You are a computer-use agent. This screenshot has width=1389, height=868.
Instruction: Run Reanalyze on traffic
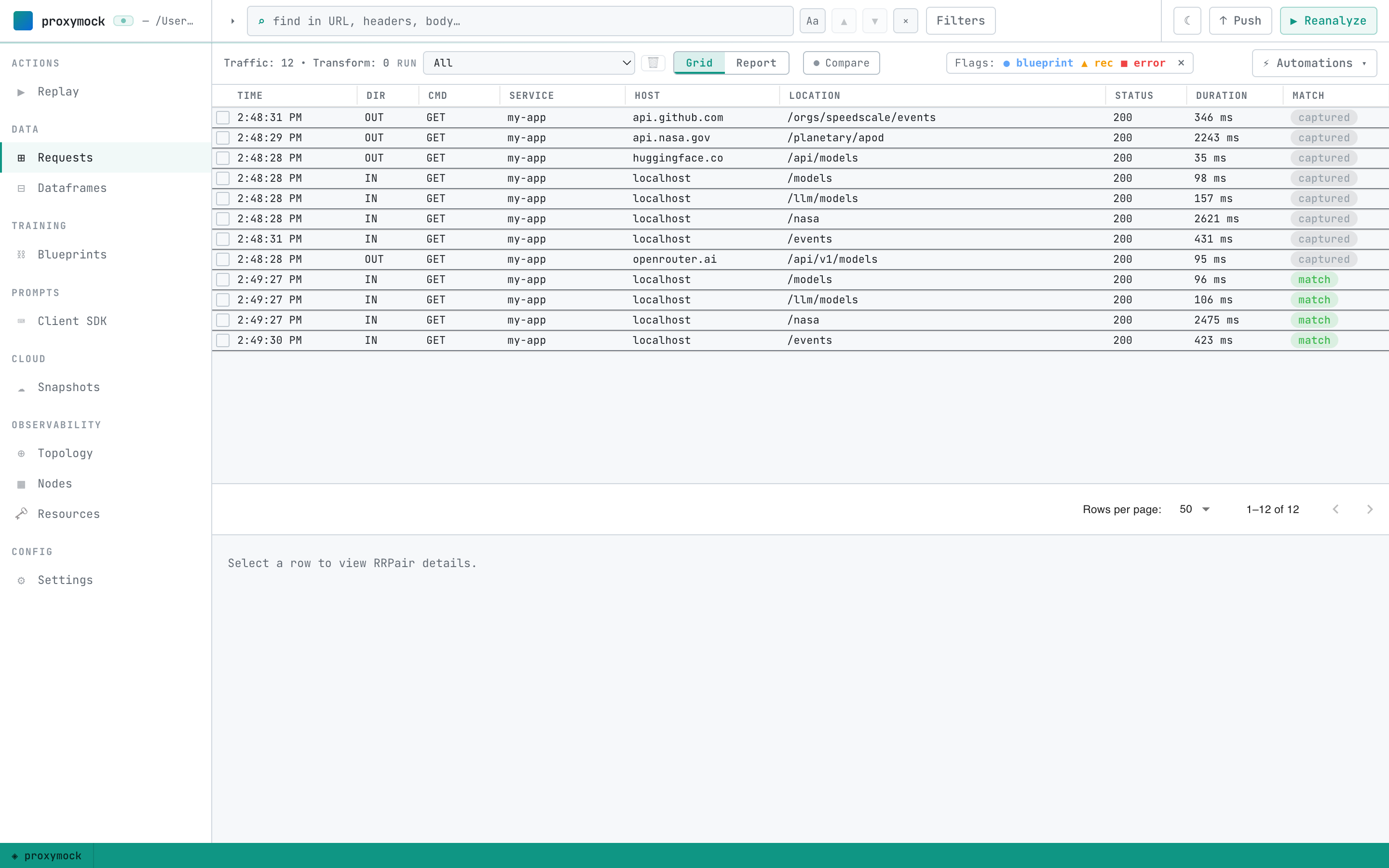pos(1328,21)
